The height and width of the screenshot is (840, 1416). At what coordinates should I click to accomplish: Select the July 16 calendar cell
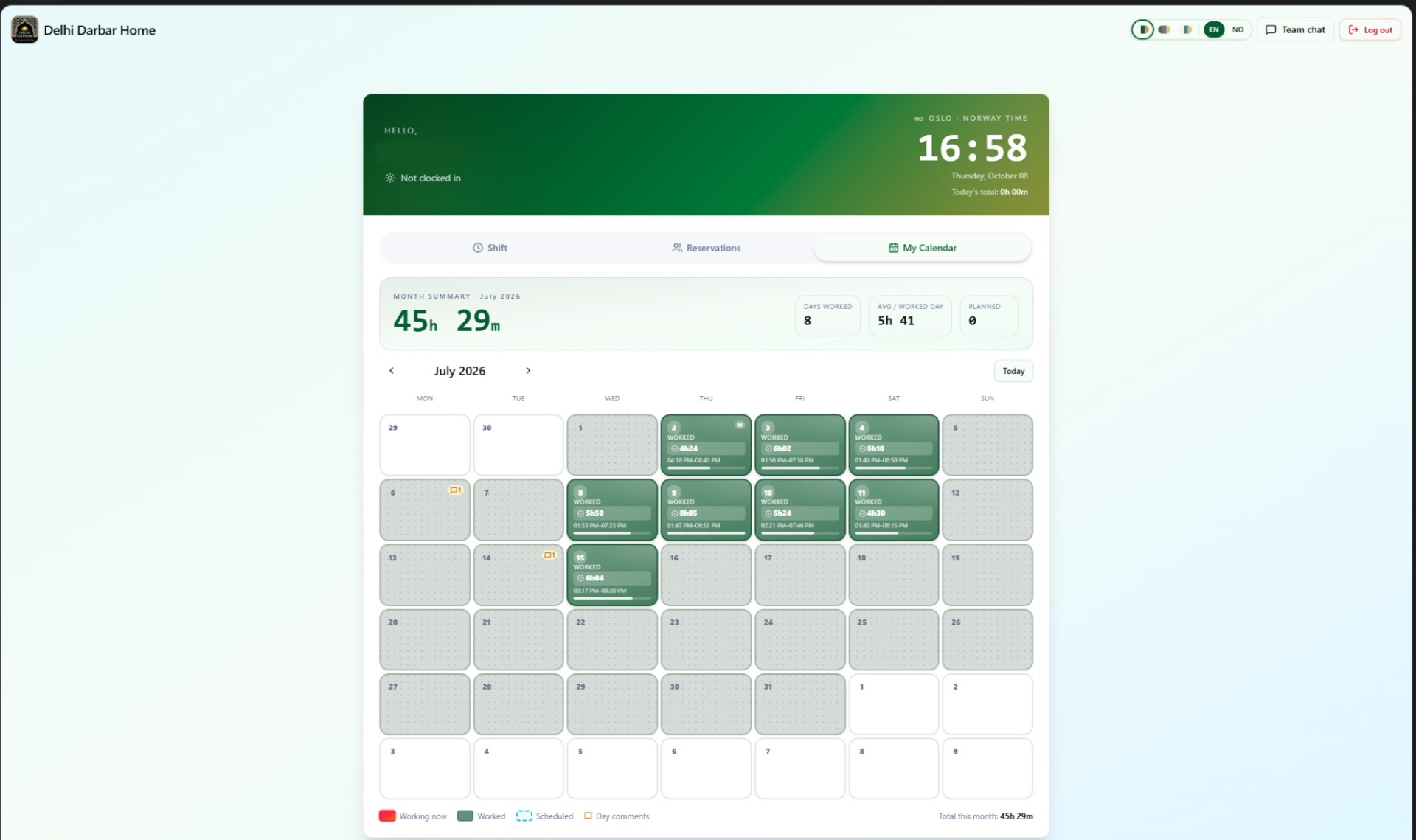[x=706, y=575]
